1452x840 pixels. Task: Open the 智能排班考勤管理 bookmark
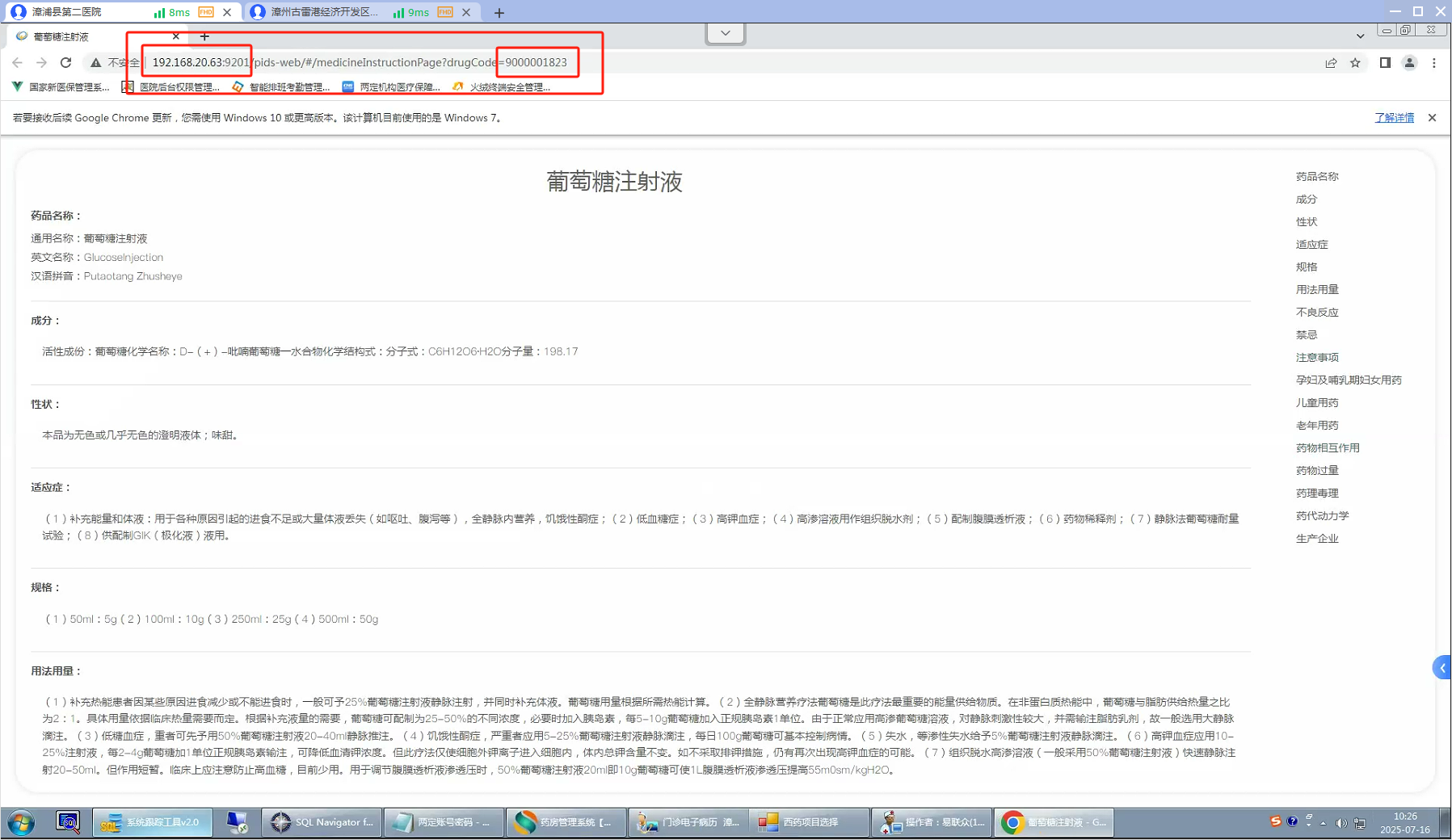281,86
